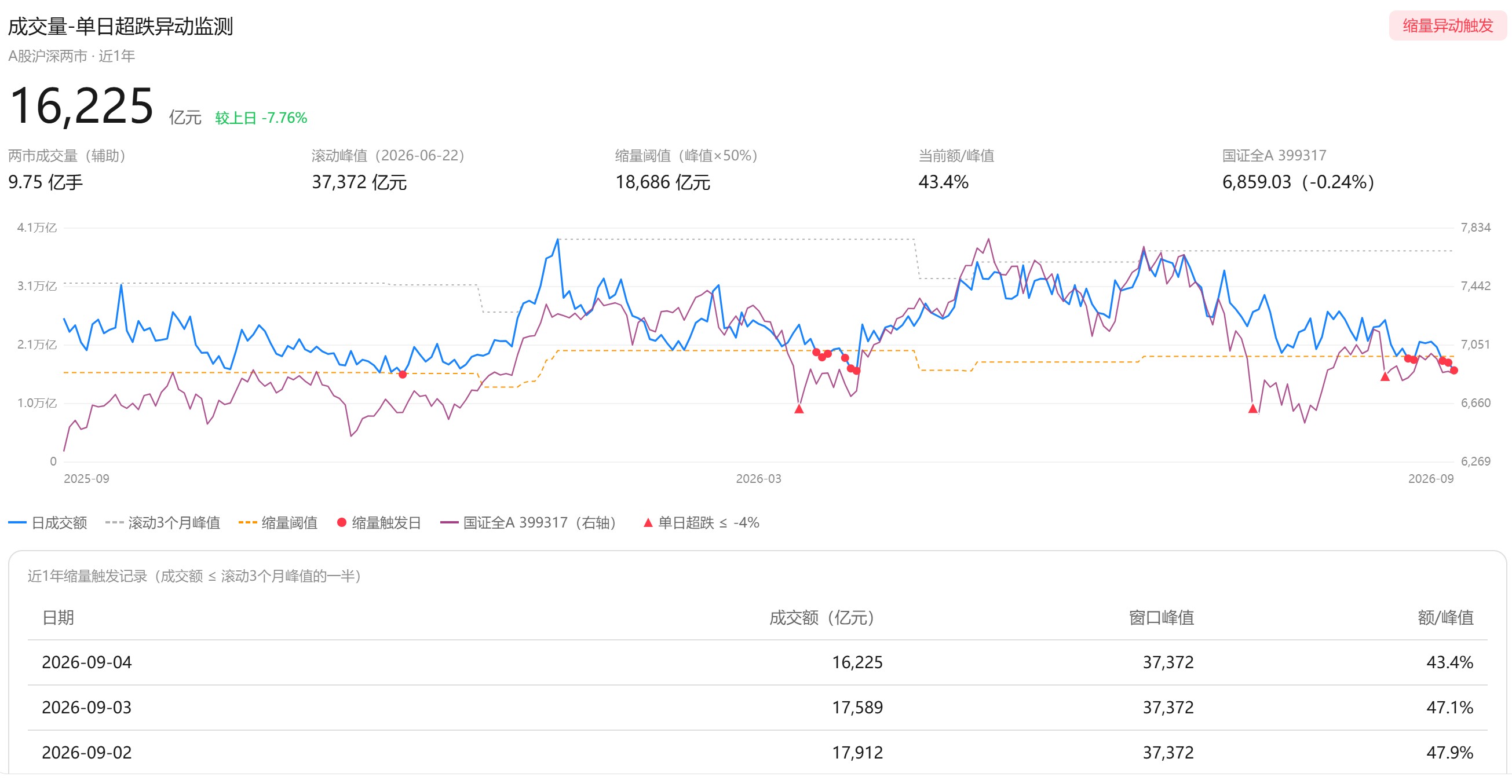The height and width of the screenshot is (784, 1512).
Task: Toggle the 滚动3个月峰值 legend entry
Action: (163, 523)
